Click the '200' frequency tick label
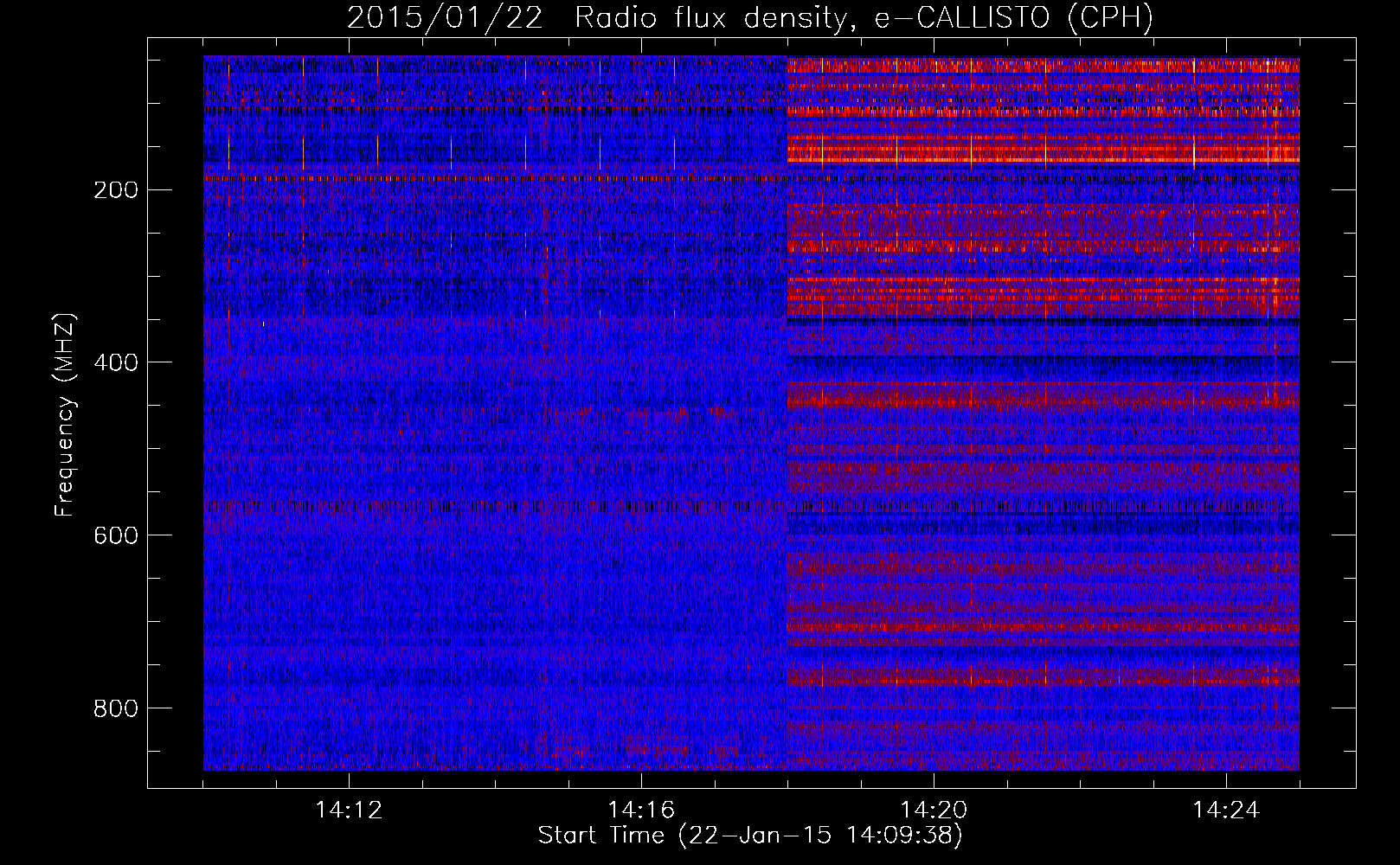 tap(115, 190)
